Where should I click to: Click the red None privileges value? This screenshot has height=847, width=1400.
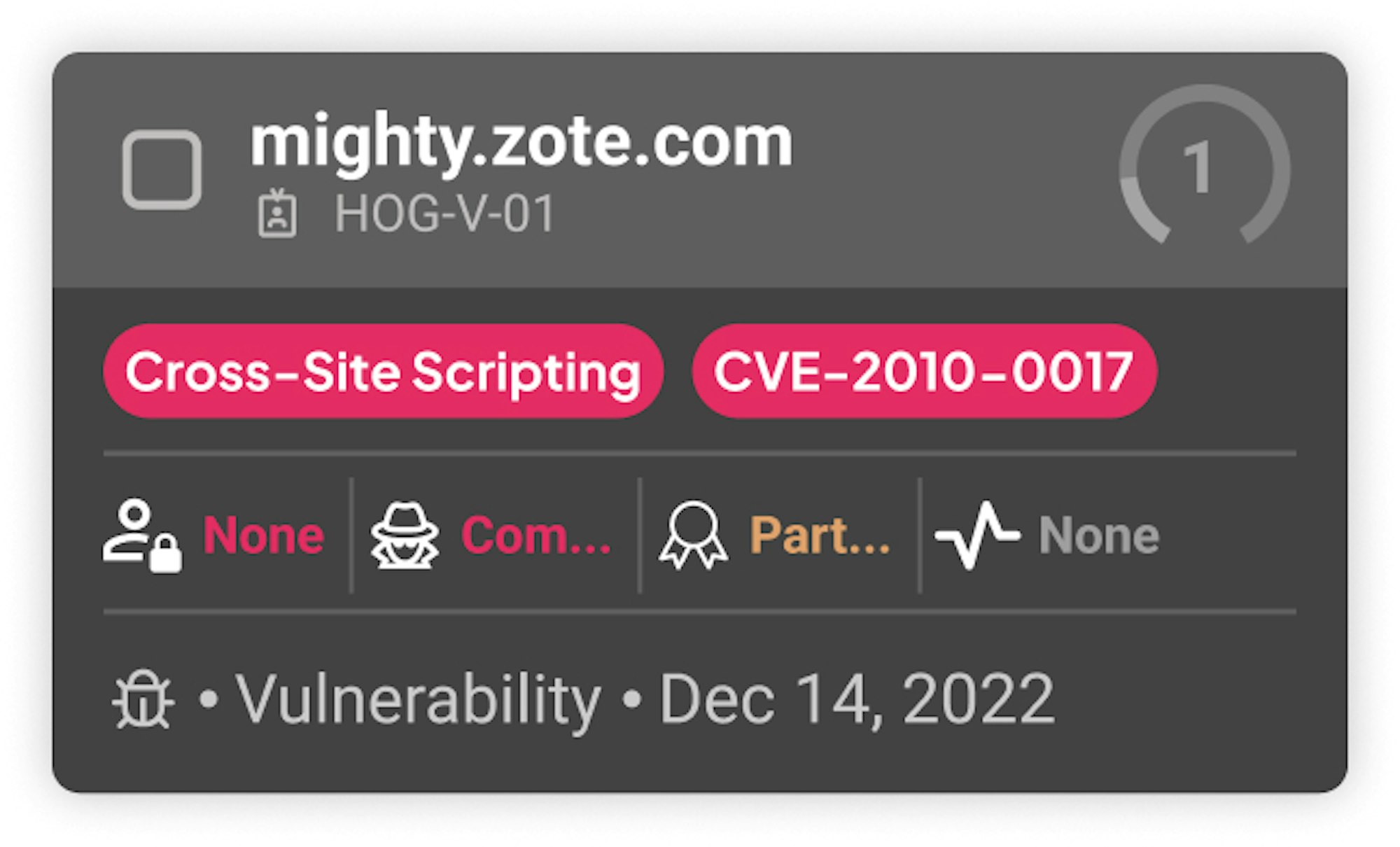[x=264, y=535]
